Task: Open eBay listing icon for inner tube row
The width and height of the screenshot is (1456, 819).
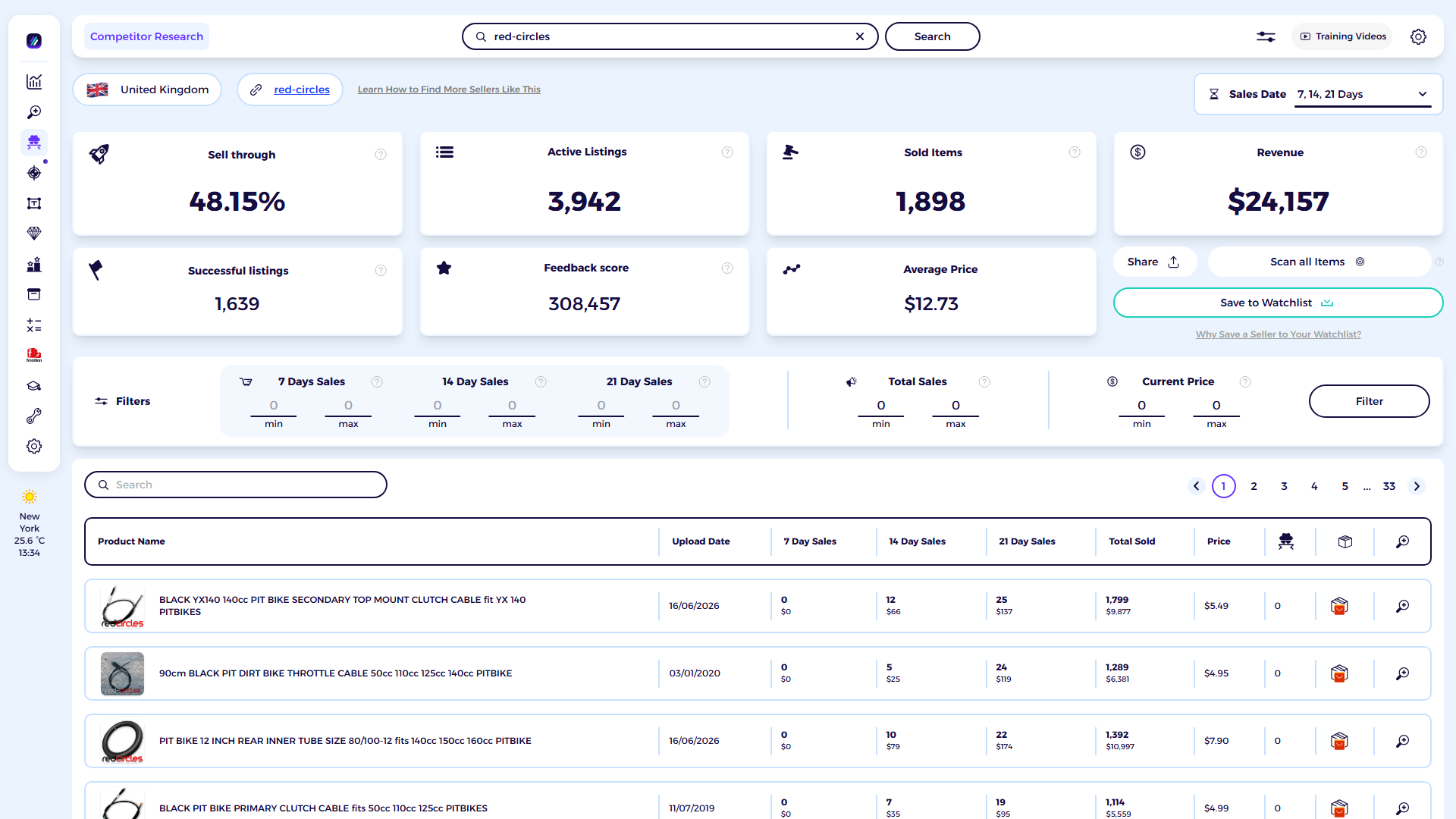Action: [x=1339, y=741]
